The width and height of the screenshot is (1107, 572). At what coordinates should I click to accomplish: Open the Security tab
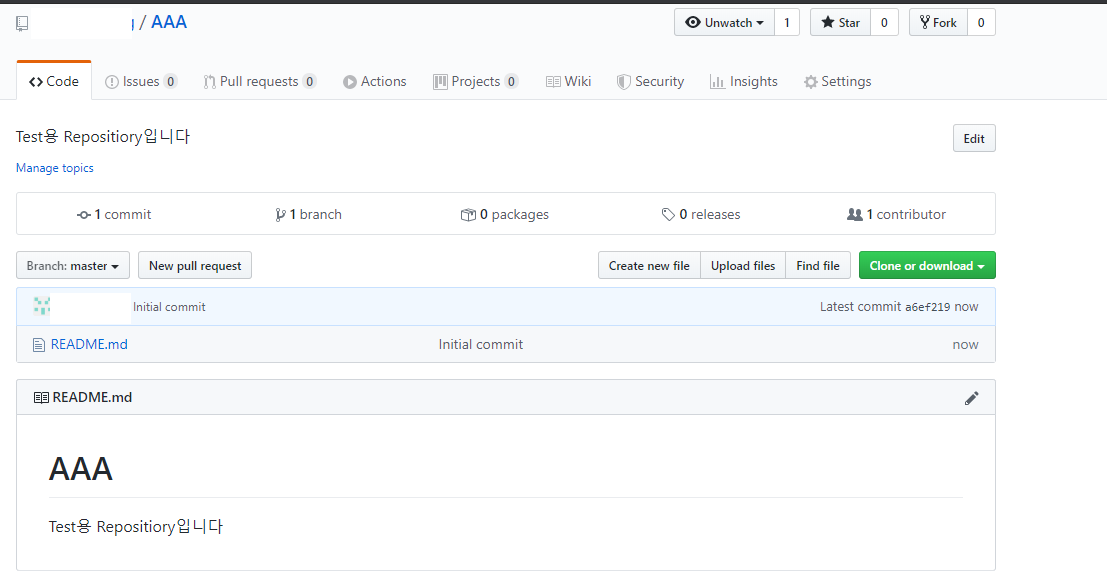650,81
